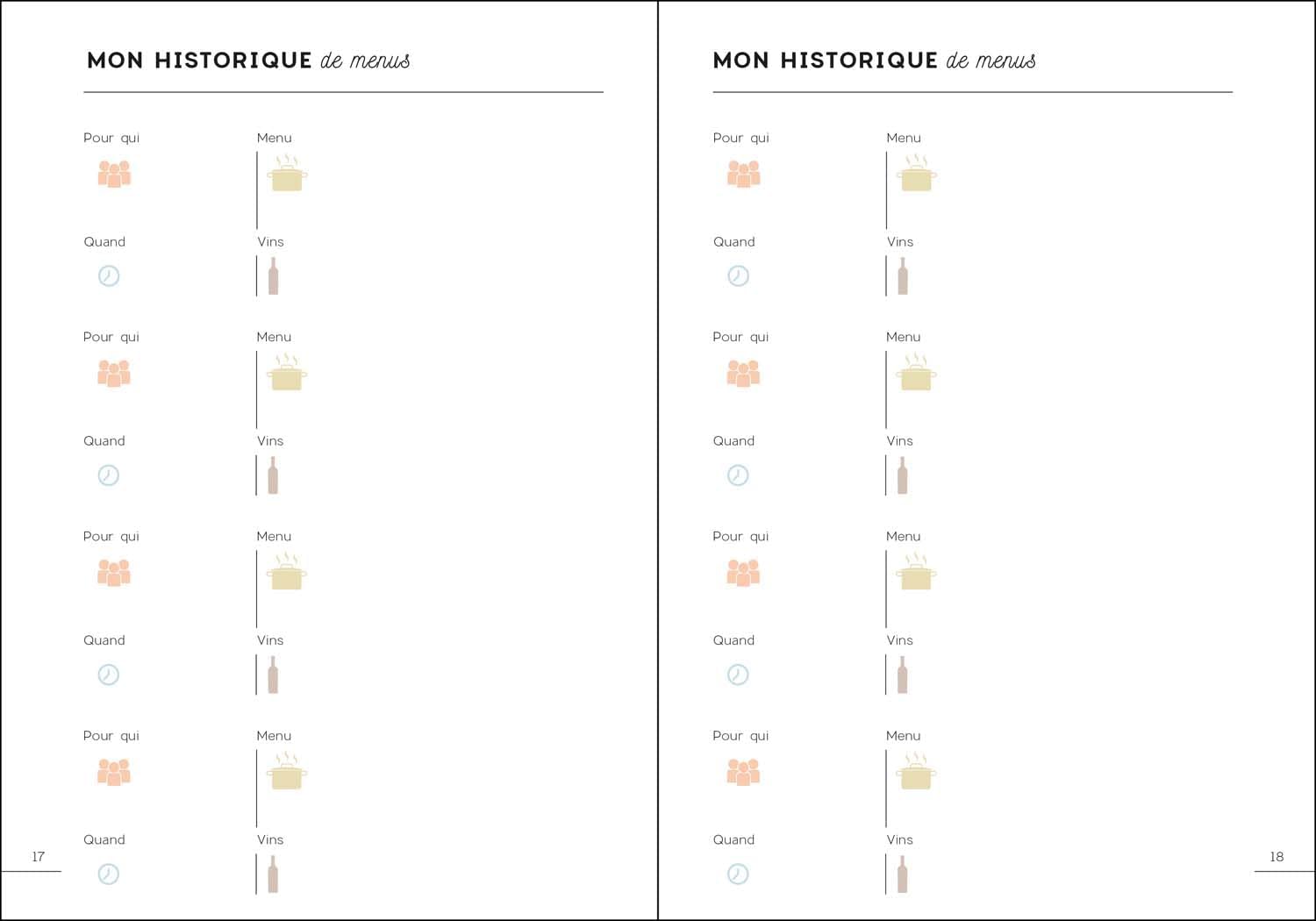1316x921 pixels.
Task: Click the page number 17
Action: click(x=39, y=857)
